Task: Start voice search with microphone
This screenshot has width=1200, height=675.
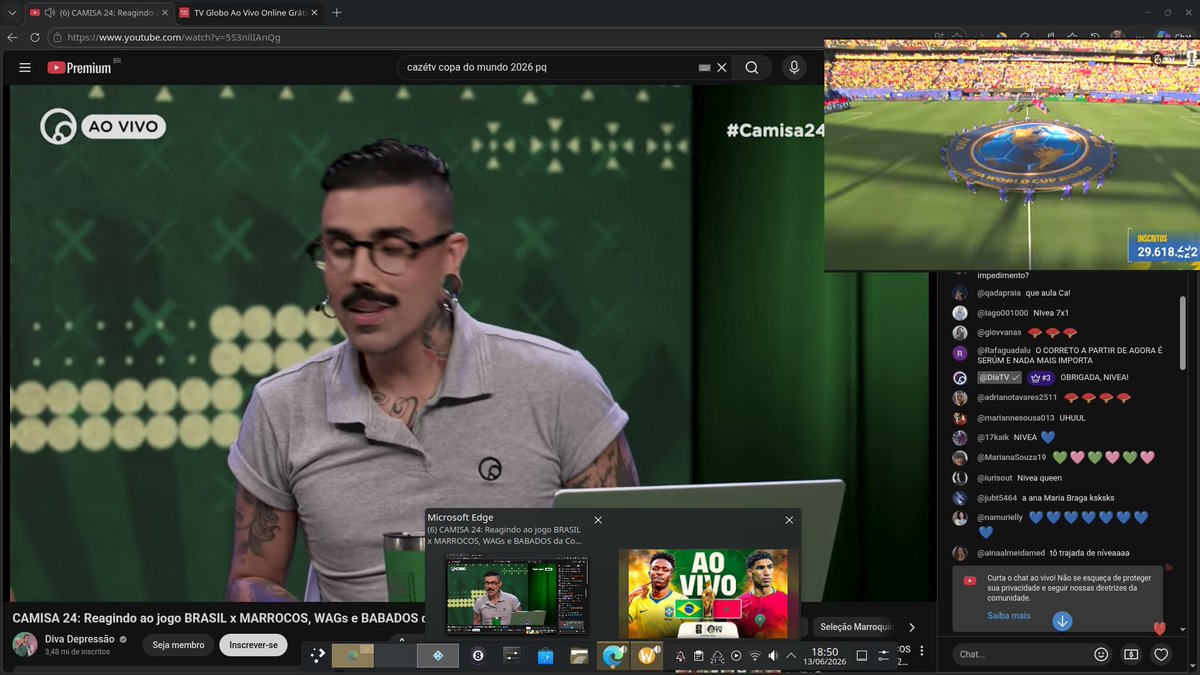Action: (794, 67)
